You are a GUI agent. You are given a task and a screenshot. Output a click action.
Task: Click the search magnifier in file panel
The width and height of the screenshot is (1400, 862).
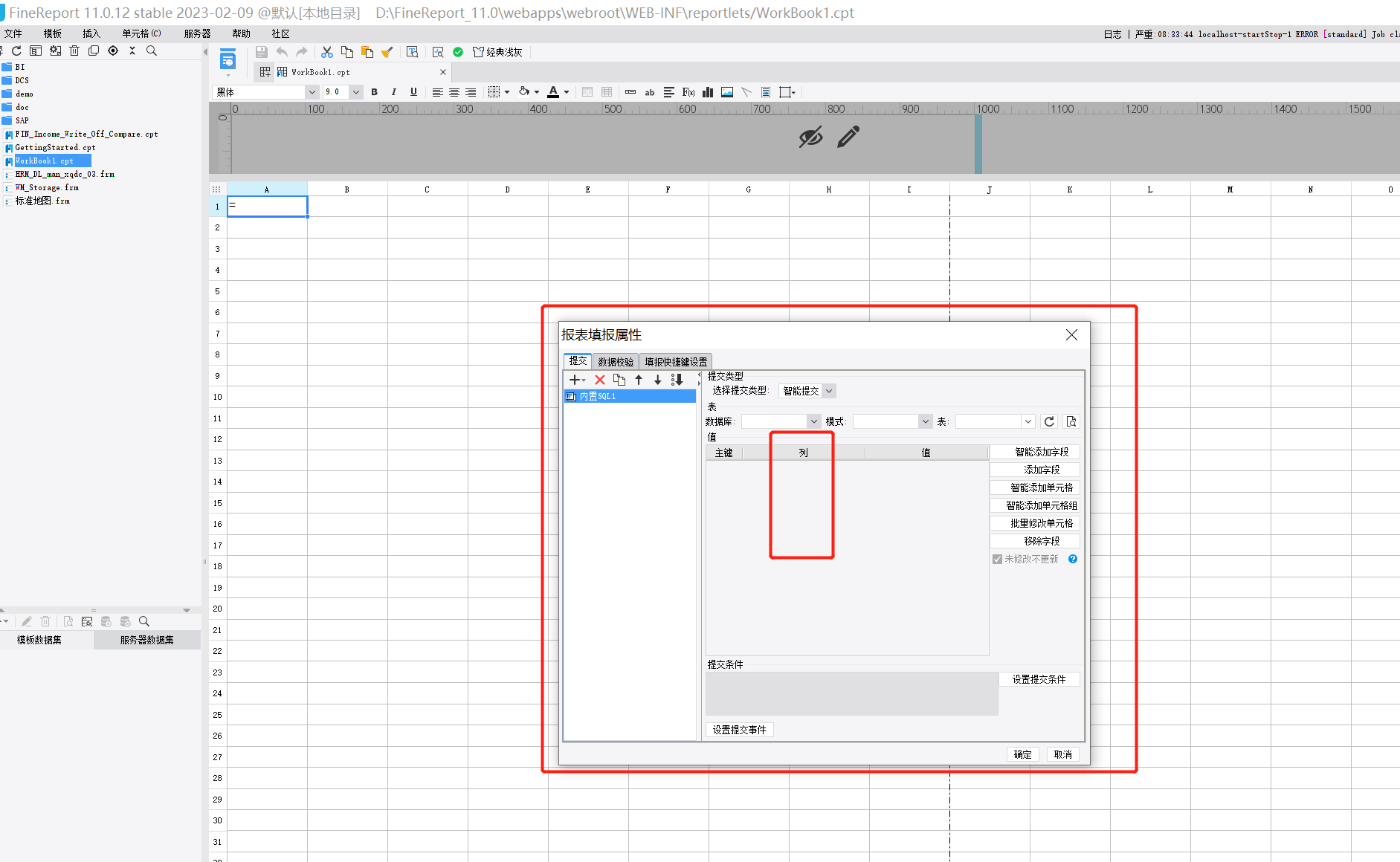tap(152, 51)
